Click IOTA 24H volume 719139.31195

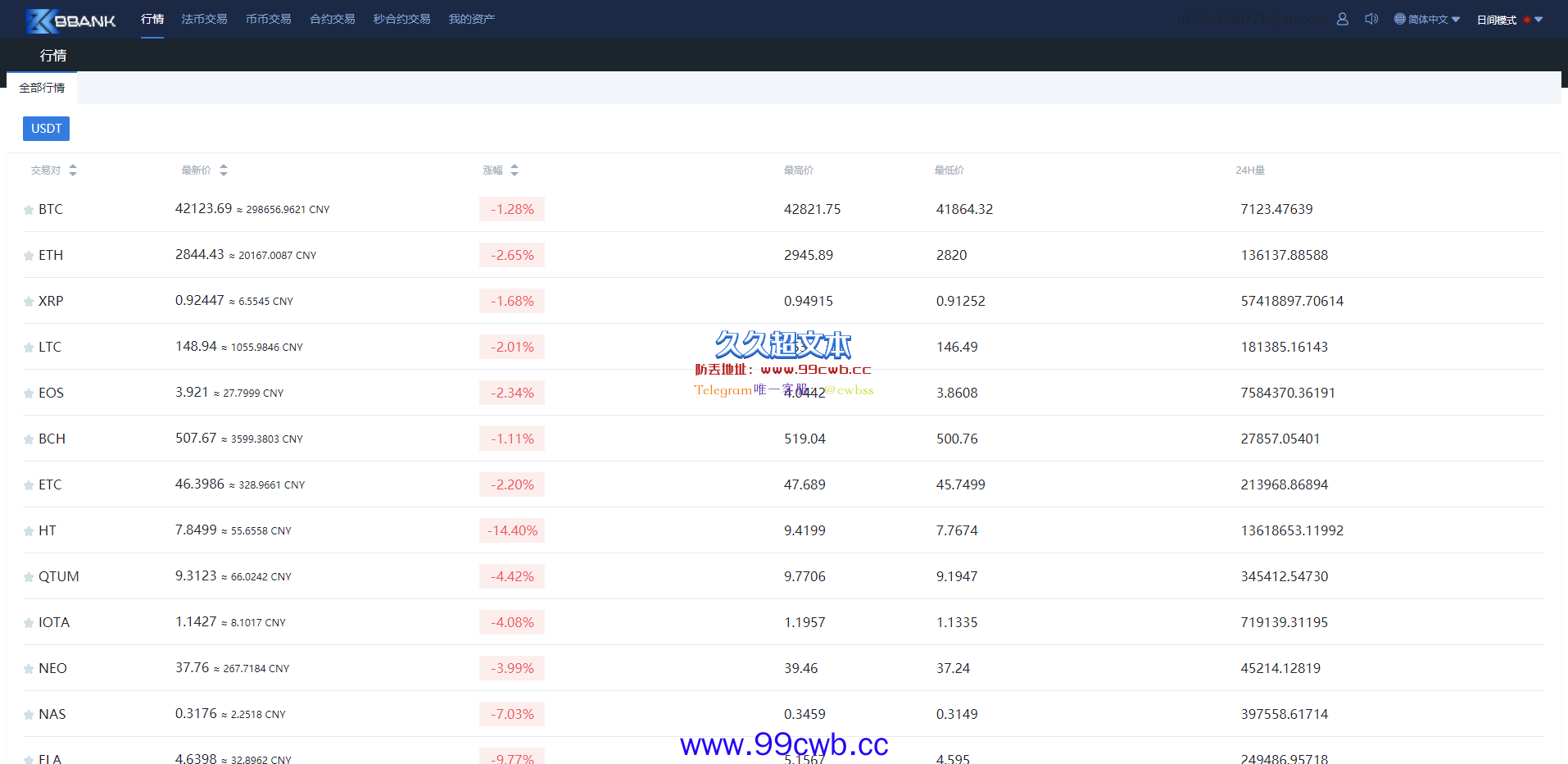pyautogui.click(x=1284, y=622)
